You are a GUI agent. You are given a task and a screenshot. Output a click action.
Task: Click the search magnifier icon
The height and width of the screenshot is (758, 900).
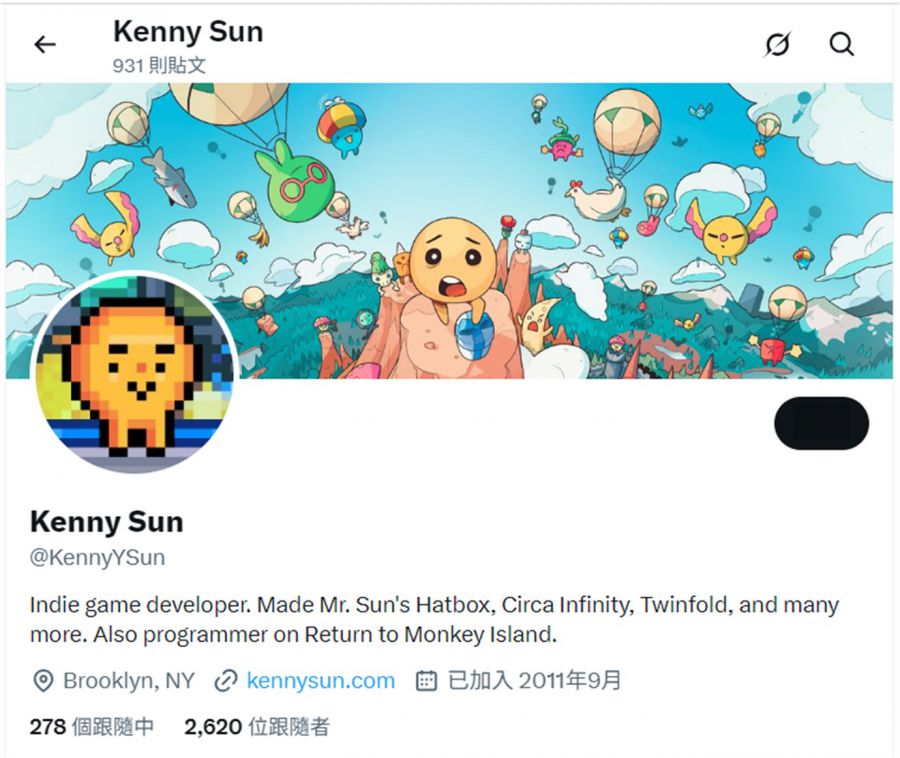[842, 45]
